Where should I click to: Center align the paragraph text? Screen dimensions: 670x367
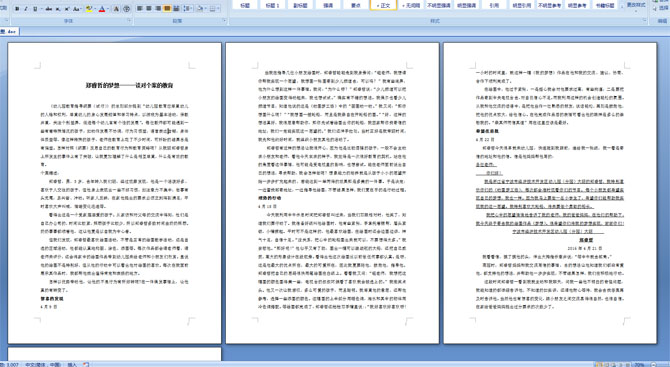click(x=149, y=8)
